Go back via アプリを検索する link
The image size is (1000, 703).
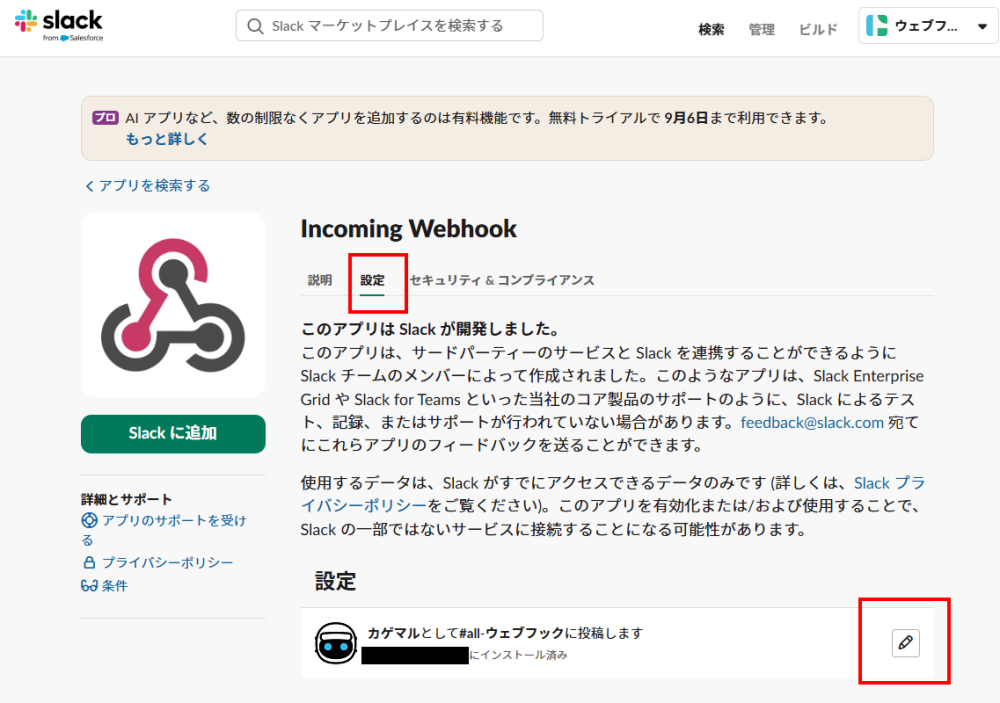pyautogui.click(x=154, y=186)
